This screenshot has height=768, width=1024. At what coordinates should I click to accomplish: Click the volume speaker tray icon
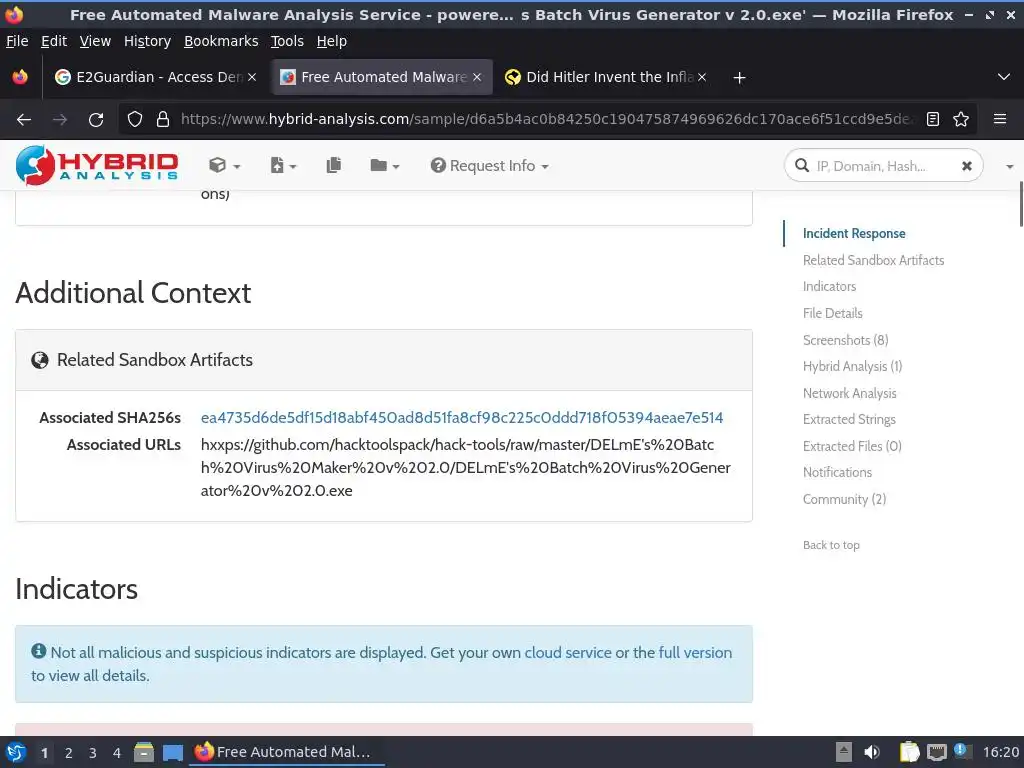(872, 752)
